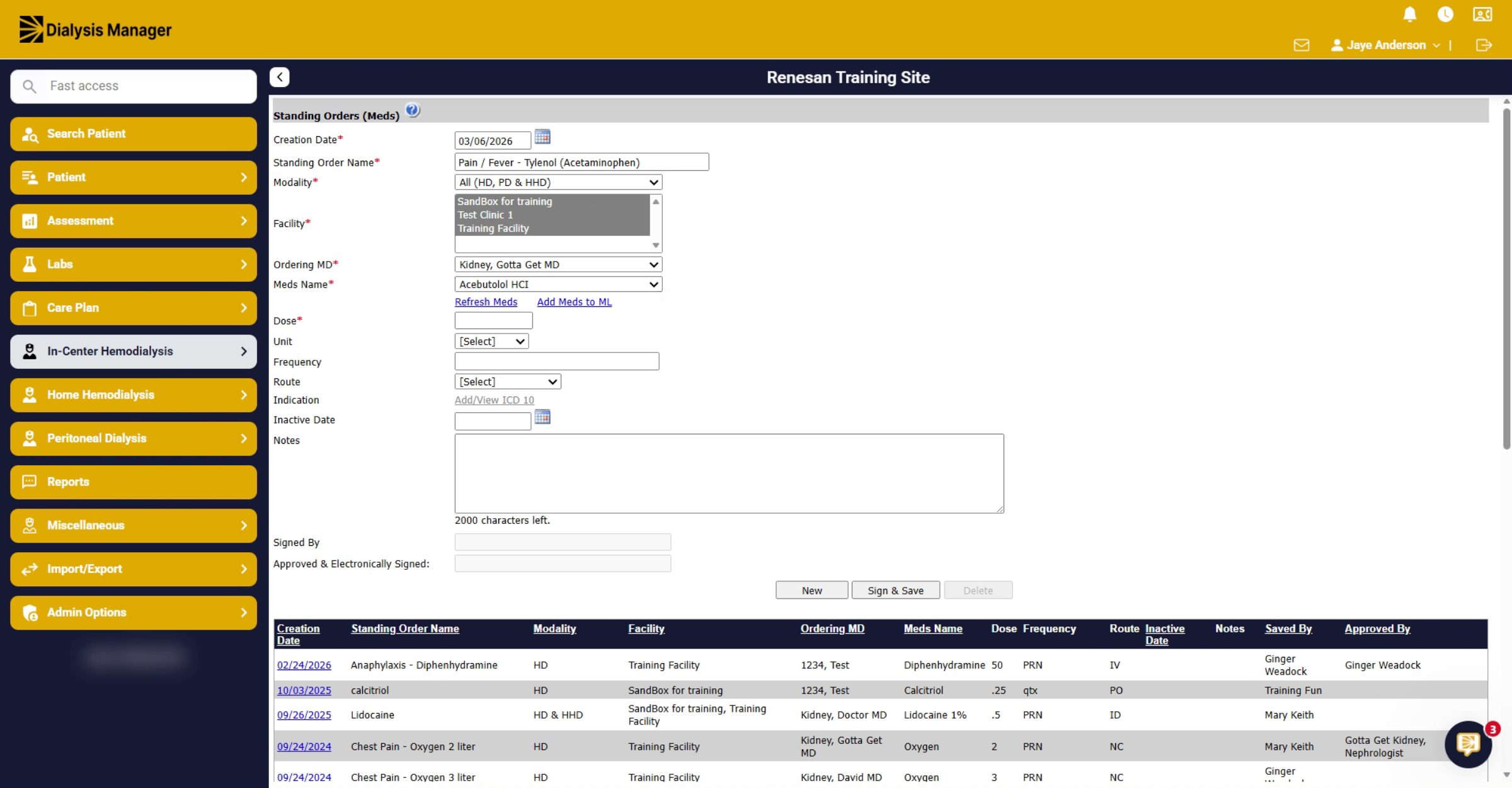This screenshot has width=1512, height=788.
Task: Expand the Labs sidebar menu
Action: pos(134,264)
